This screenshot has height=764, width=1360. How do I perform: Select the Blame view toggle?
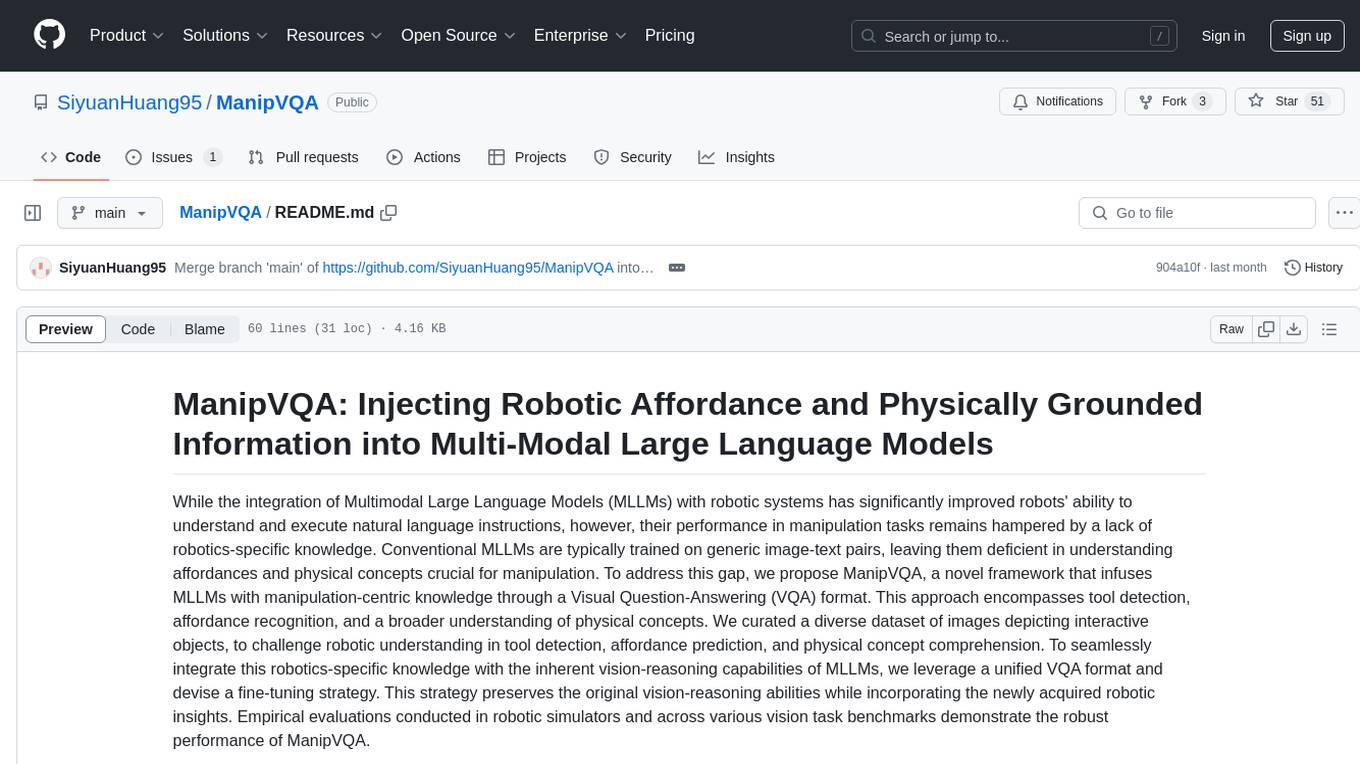pos(205,329)
